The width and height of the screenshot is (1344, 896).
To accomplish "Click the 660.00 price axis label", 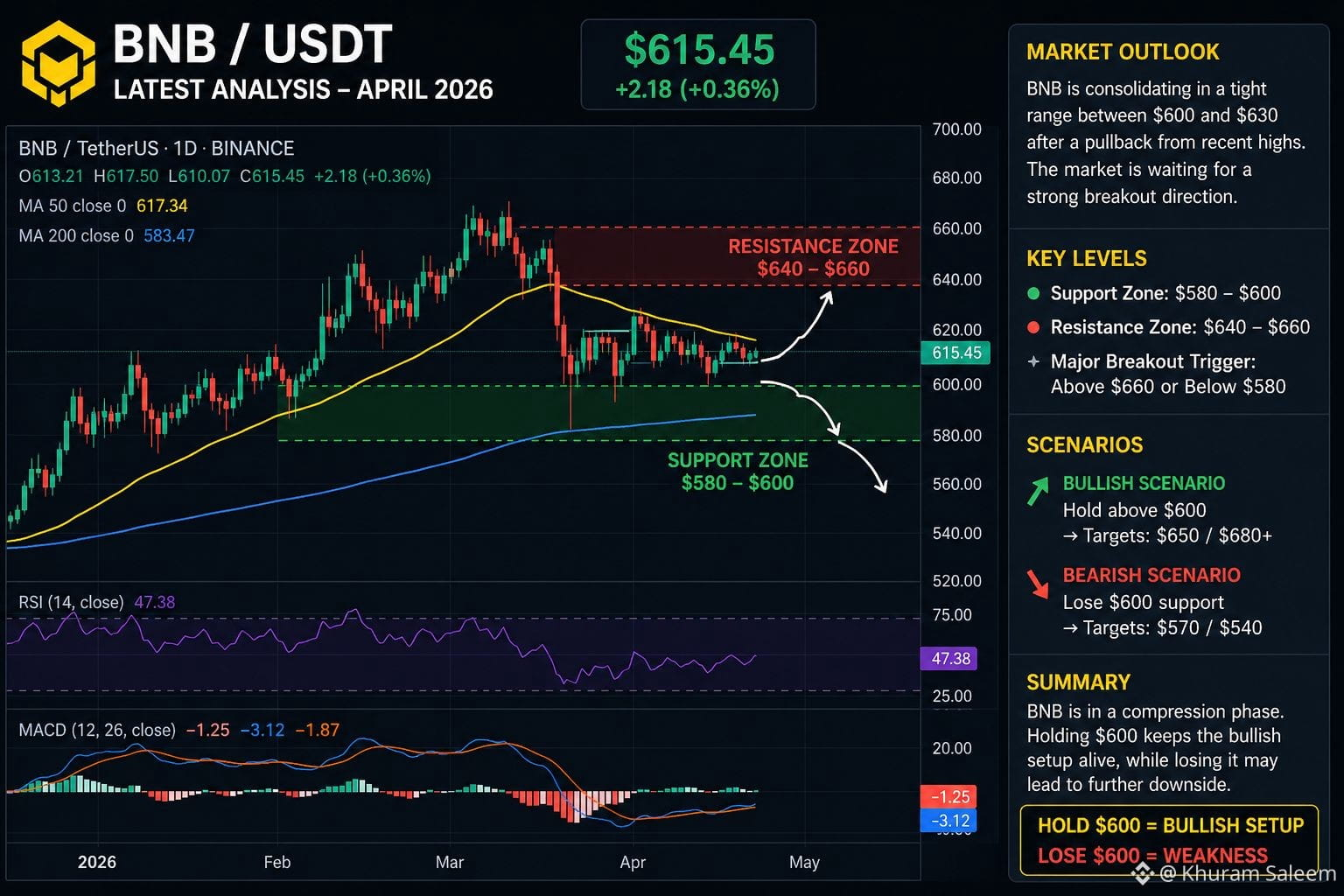I will click(957, 228).
